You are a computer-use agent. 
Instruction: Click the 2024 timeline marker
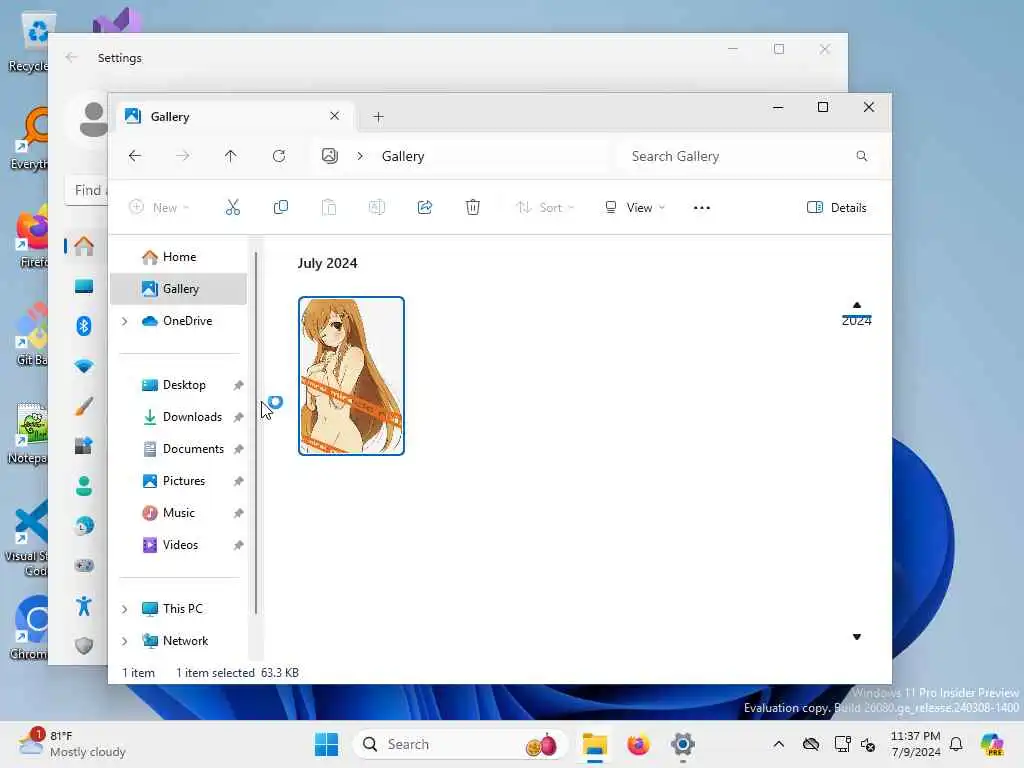[x=856, y=320]
